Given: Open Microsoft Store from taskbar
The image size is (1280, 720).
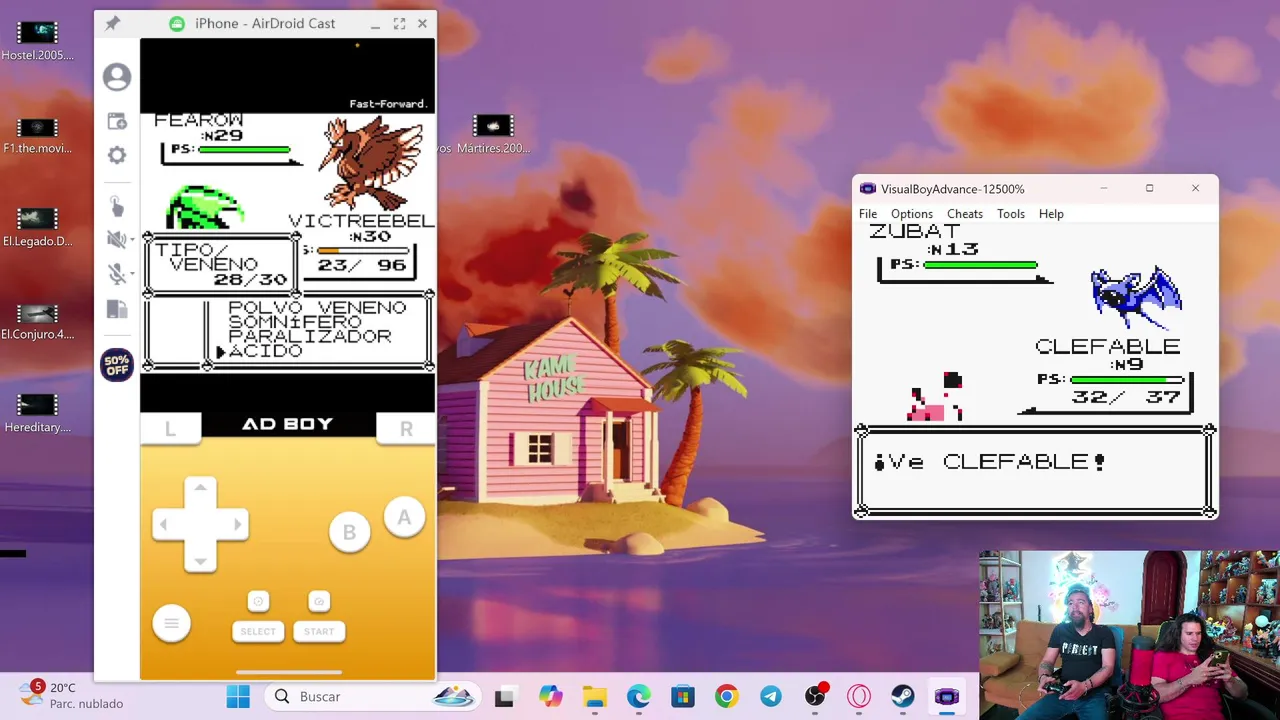Looking at the screenshot, I should click(682, 697).
